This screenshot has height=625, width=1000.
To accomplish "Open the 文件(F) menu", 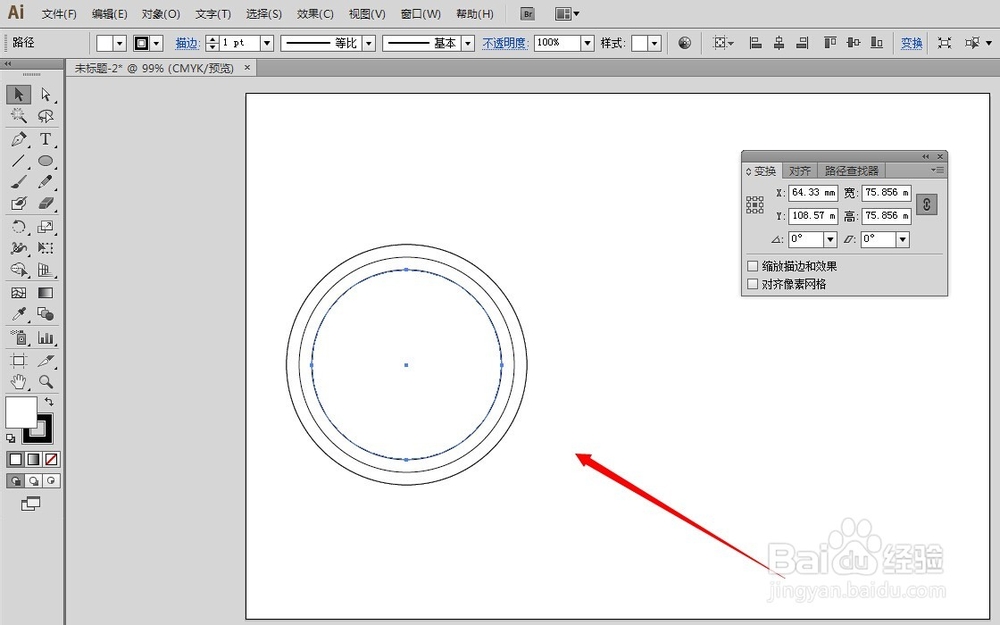I will click(x=59, y=14).
